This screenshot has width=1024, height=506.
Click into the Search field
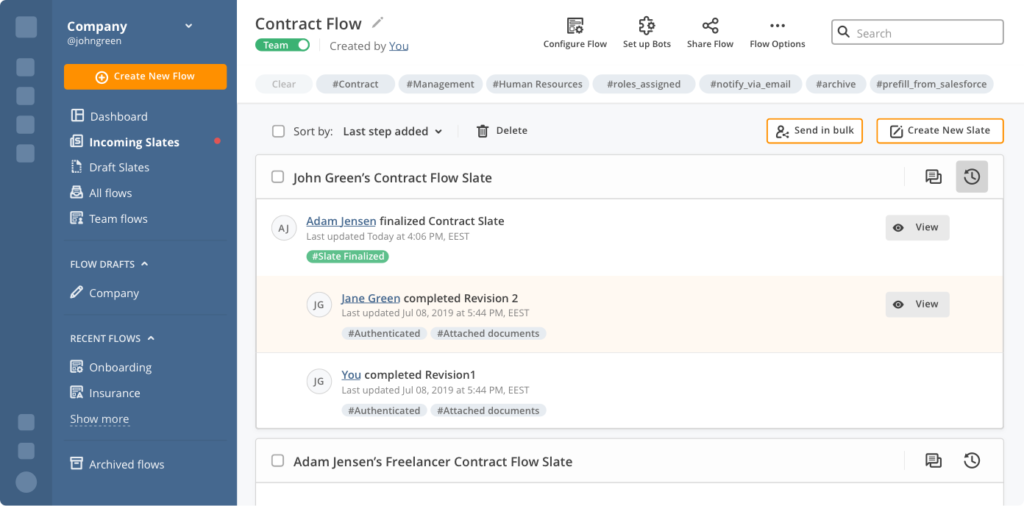tap(917, 33)
